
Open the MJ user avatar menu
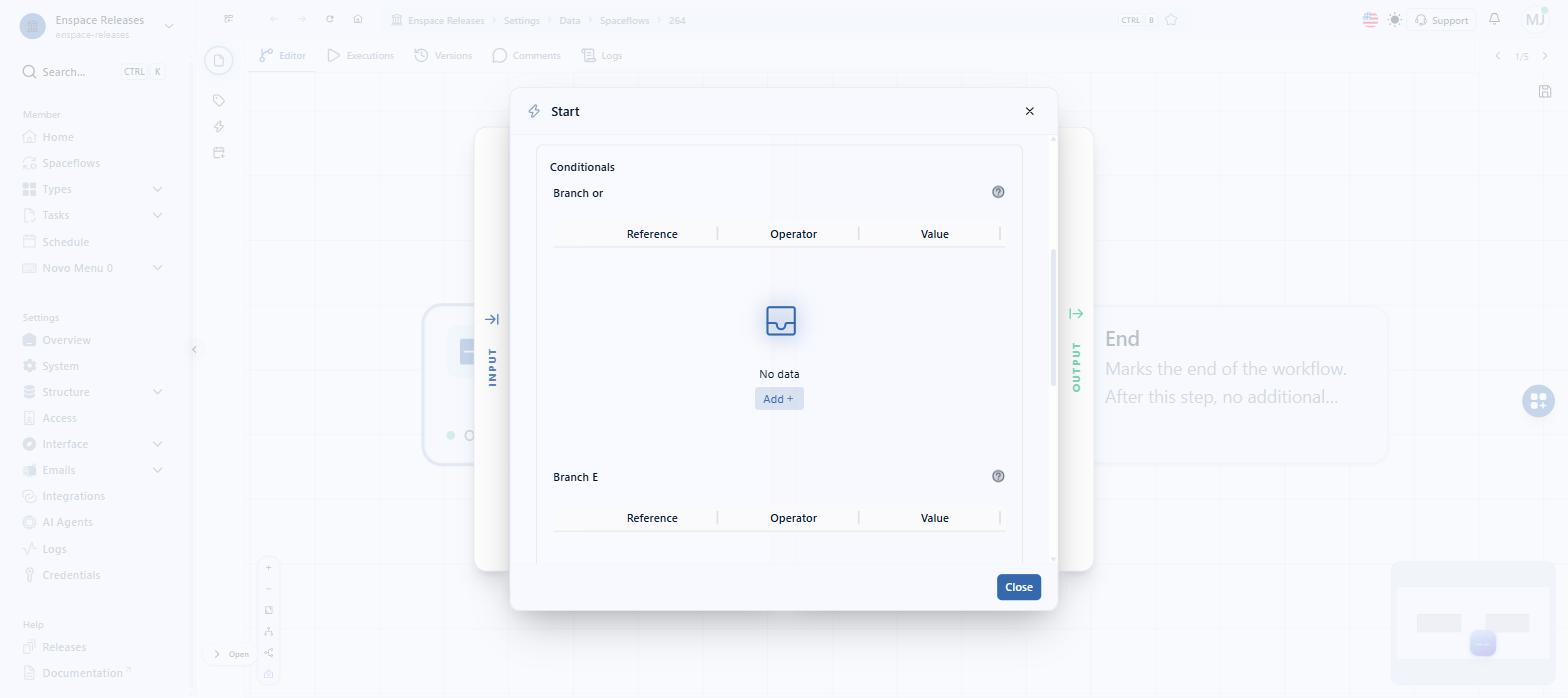point(1535,20)
